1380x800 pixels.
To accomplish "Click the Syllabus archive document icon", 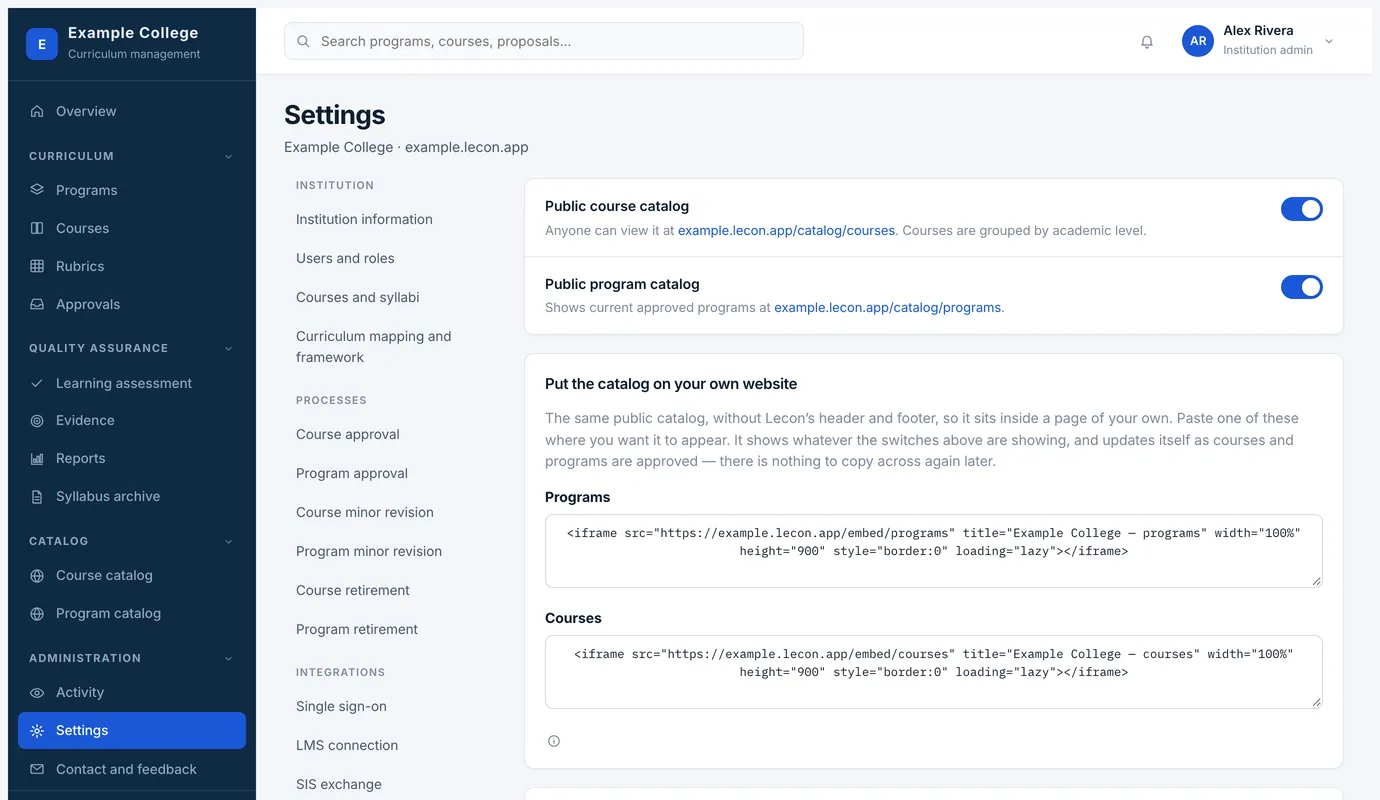I will 37,497.
